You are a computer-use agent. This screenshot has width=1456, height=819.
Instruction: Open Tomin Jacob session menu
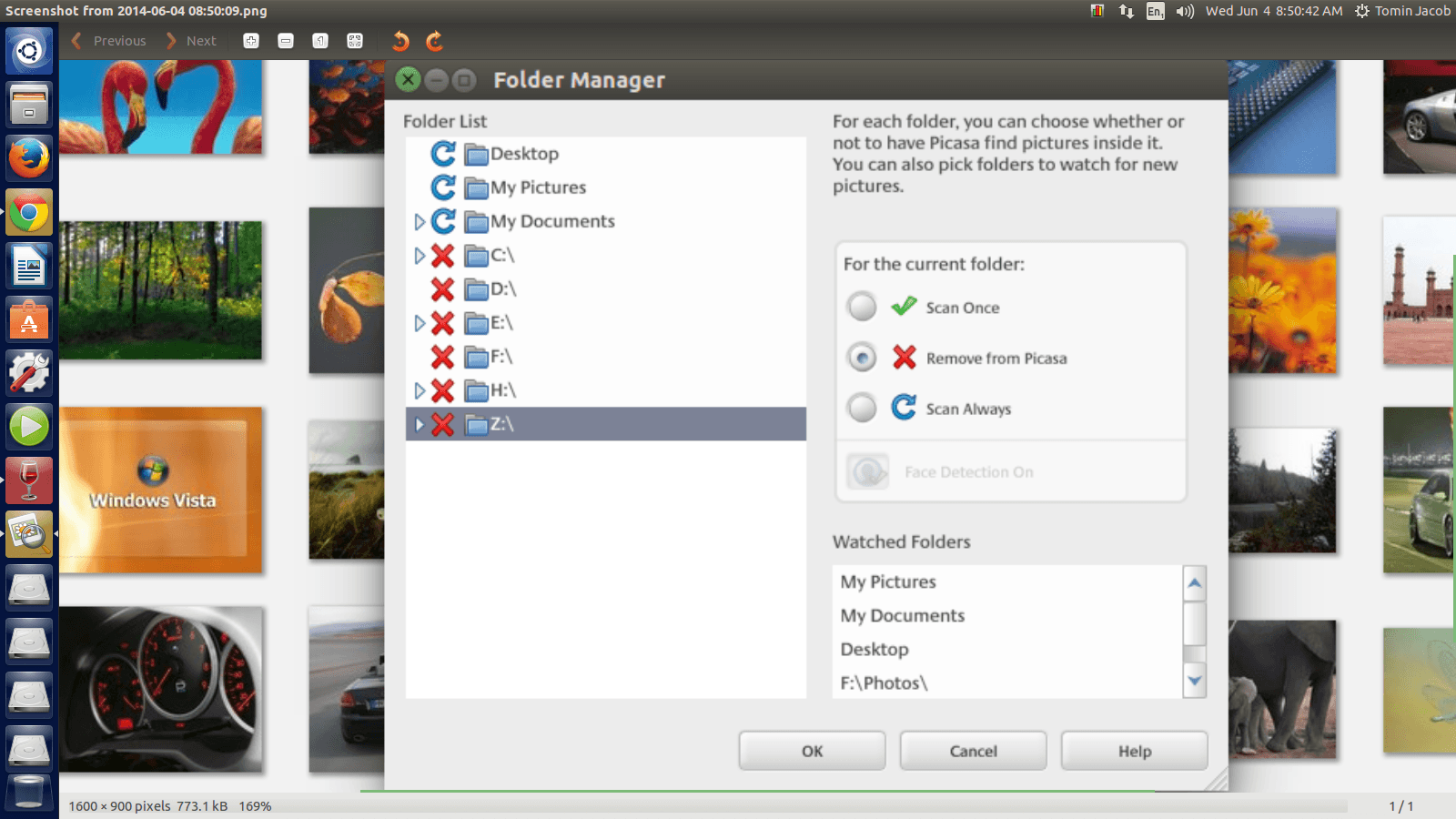tap(1402, 11)
